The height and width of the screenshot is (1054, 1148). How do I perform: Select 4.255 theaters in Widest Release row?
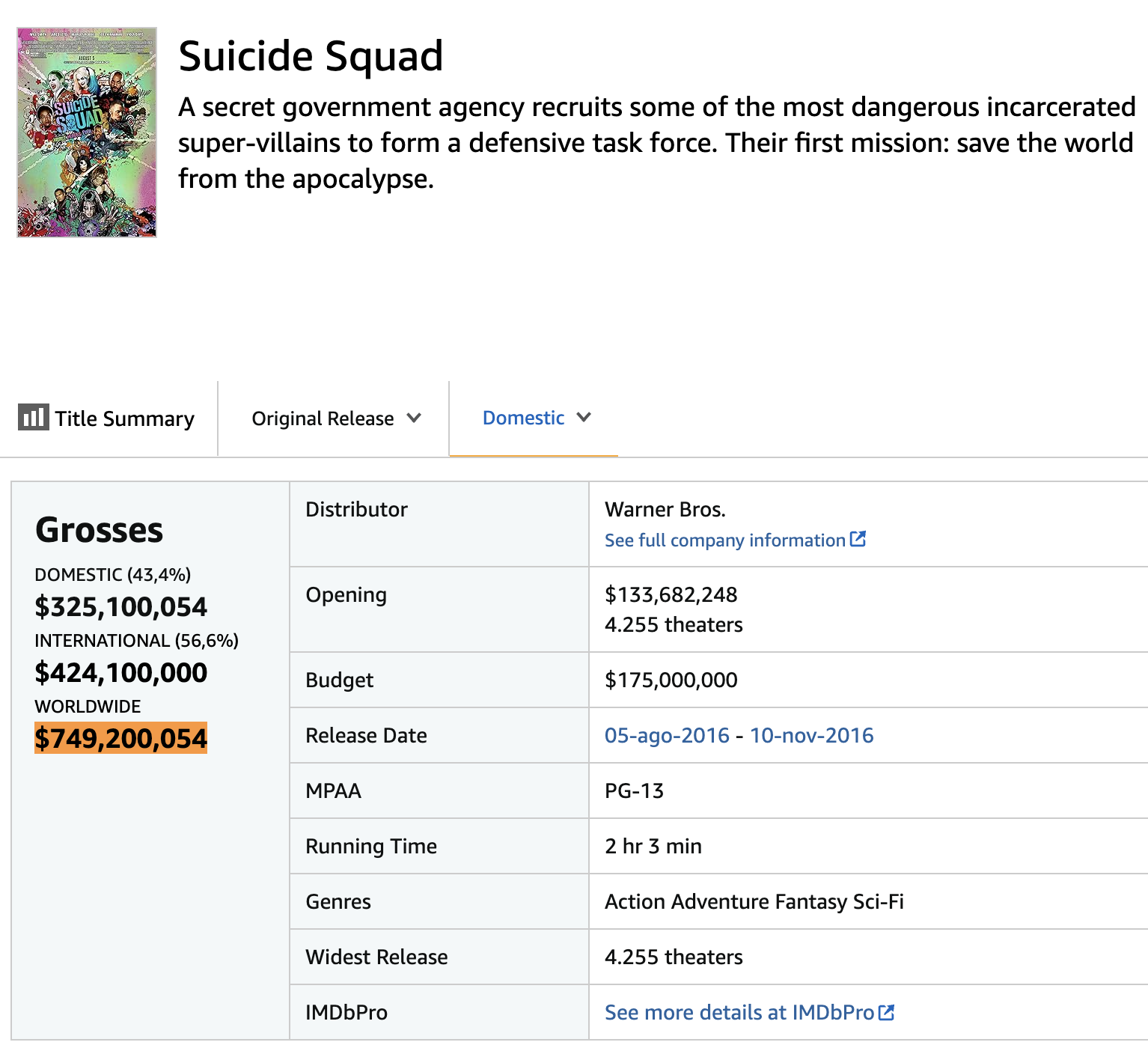pyautogui.click(x=674, y=957)
